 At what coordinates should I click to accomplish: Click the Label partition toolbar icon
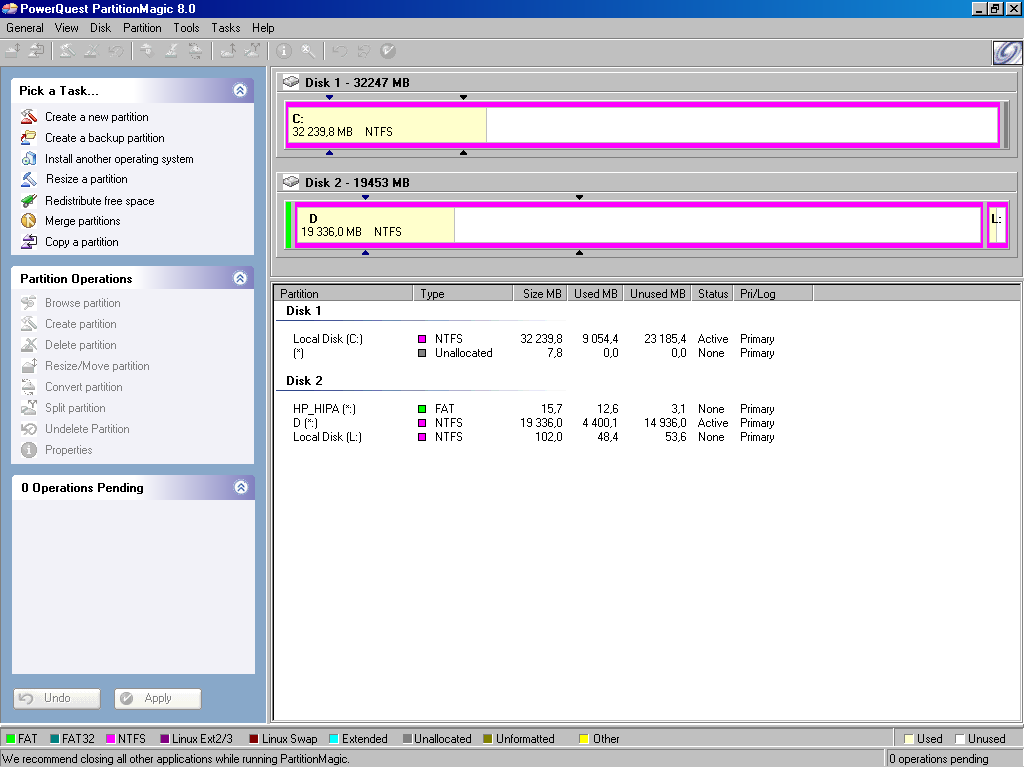pyautogui.click(x=147, y=51)
